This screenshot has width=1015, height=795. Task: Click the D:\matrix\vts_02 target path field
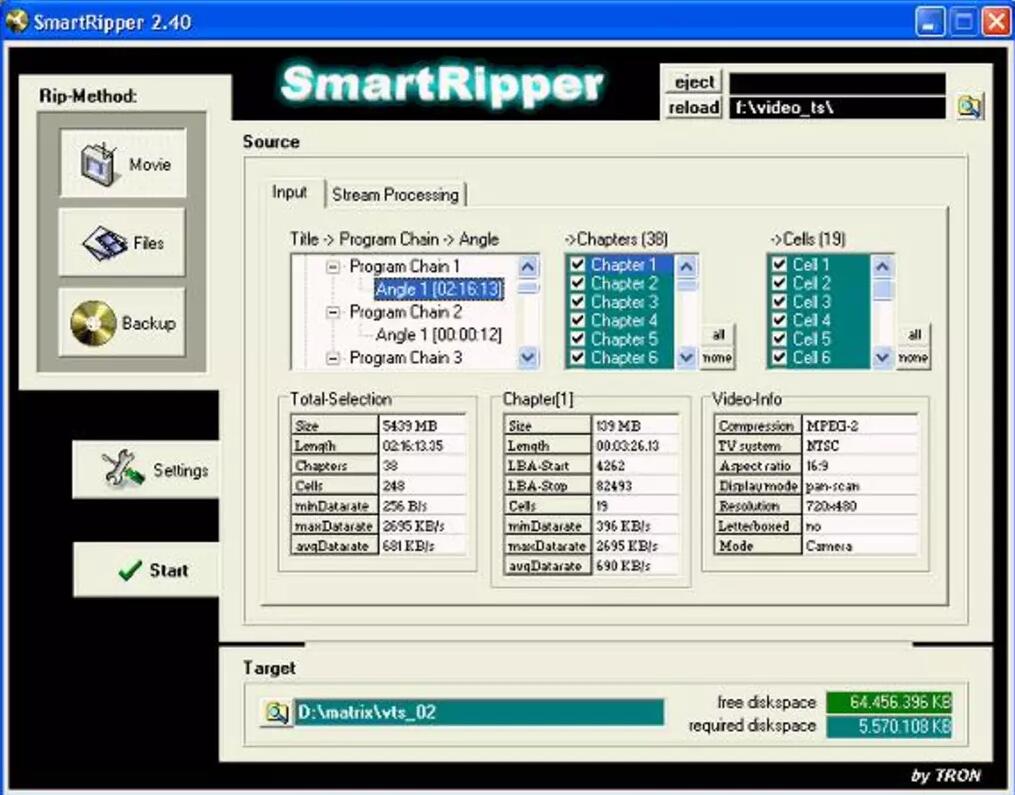coord(479,713)
